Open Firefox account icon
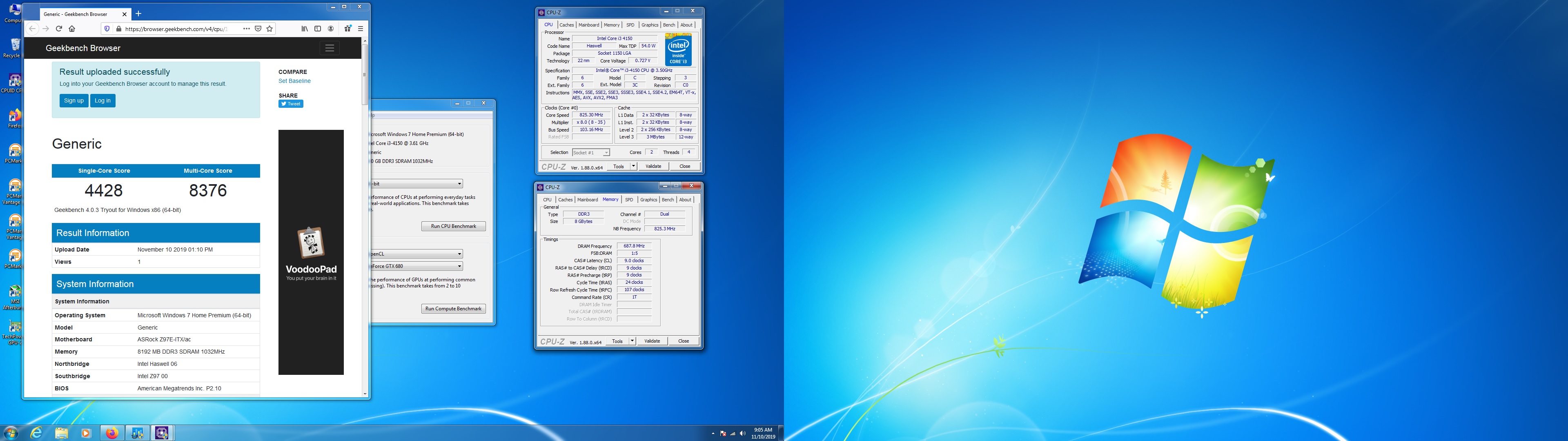 coord(330,29)
